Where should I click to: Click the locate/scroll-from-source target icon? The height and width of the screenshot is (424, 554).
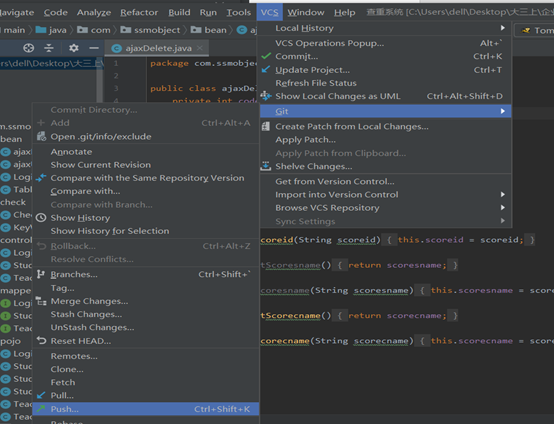[29, 48]
